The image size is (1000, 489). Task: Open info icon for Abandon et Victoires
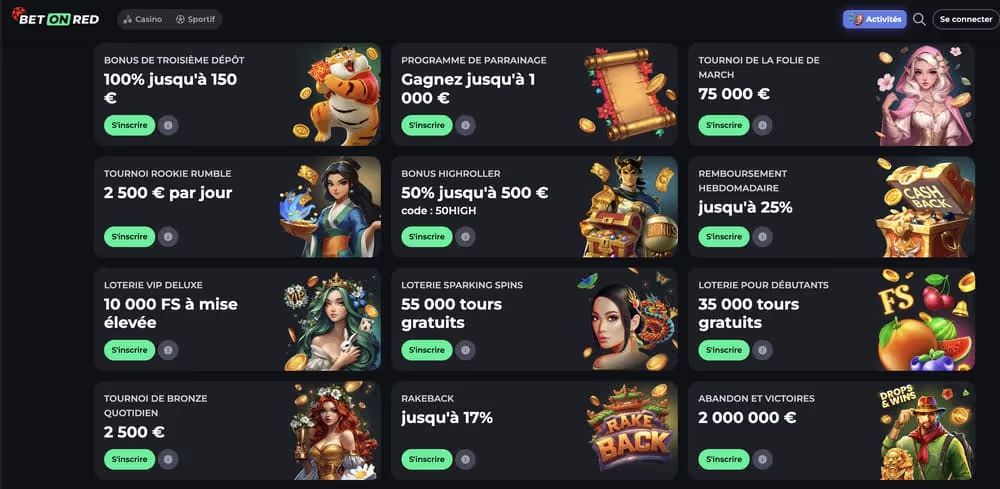tap(763, 459)
